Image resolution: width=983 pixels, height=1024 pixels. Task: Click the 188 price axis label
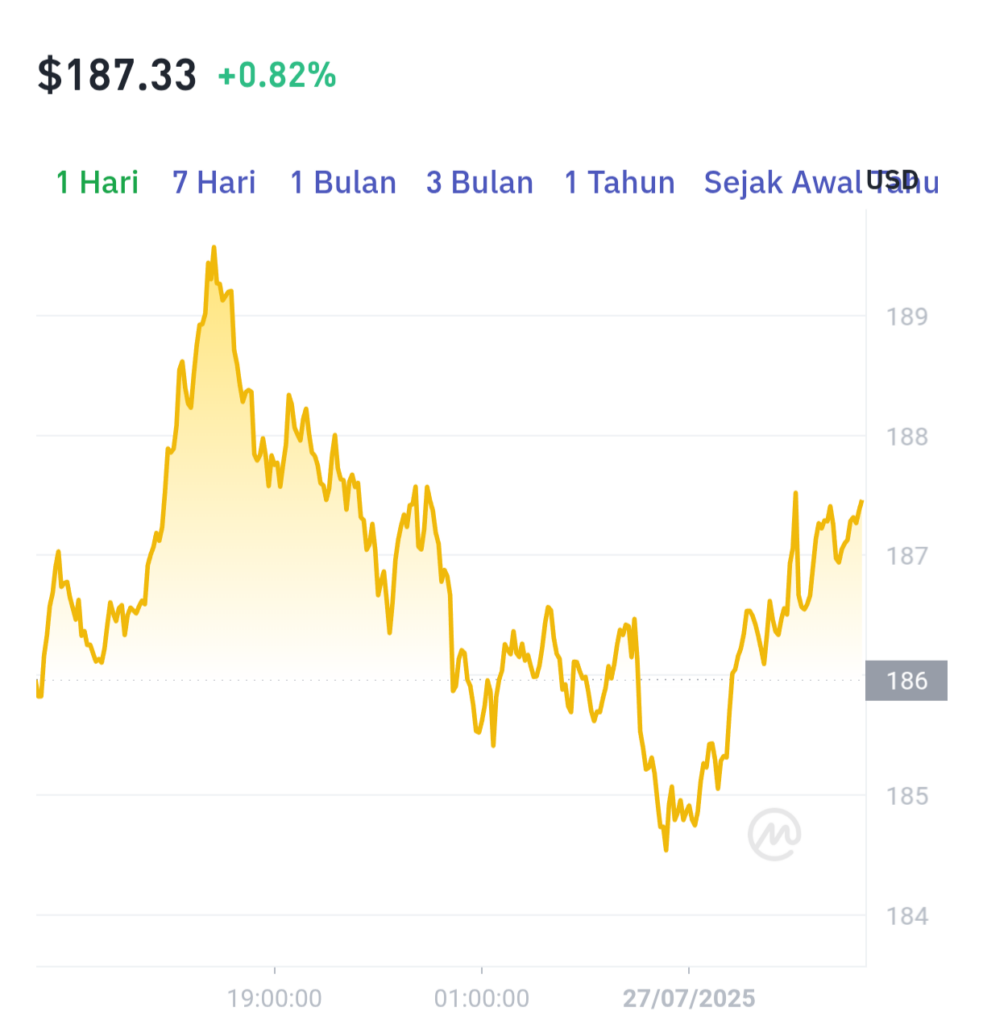click(907, 436)
